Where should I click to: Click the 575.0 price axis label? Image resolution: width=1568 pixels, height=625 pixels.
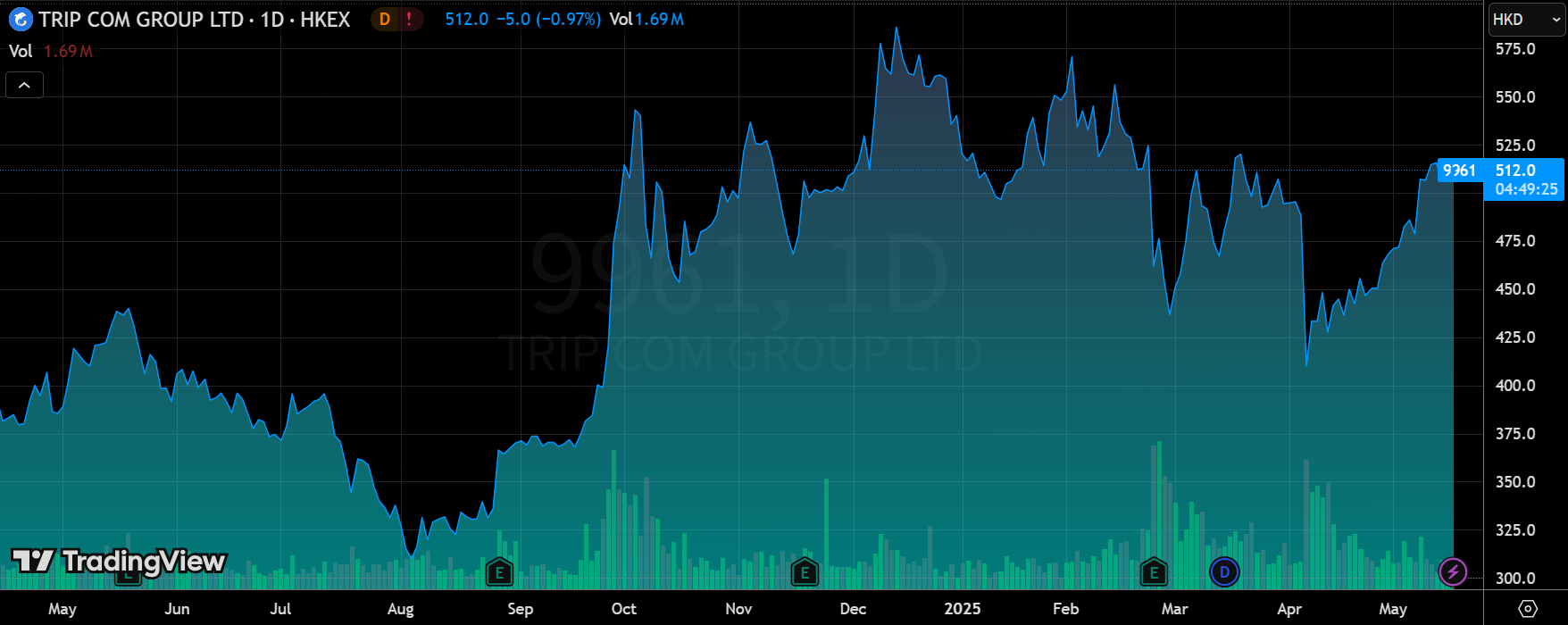[1515, 49]
